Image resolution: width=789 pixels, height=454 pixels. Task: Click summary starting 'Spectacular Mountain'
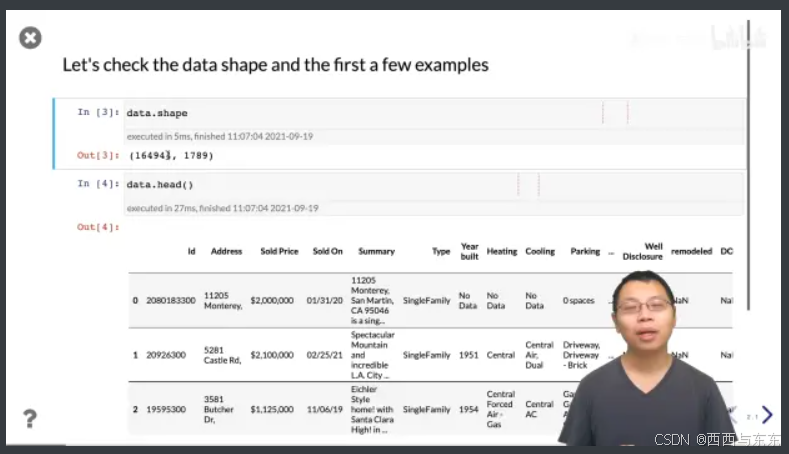(x=372, y=355)
